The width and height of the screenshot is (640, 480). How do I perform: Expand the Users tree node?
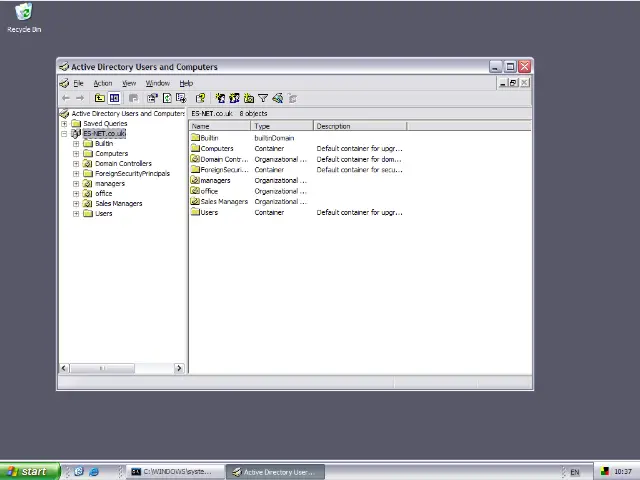[x=76, y=213]
